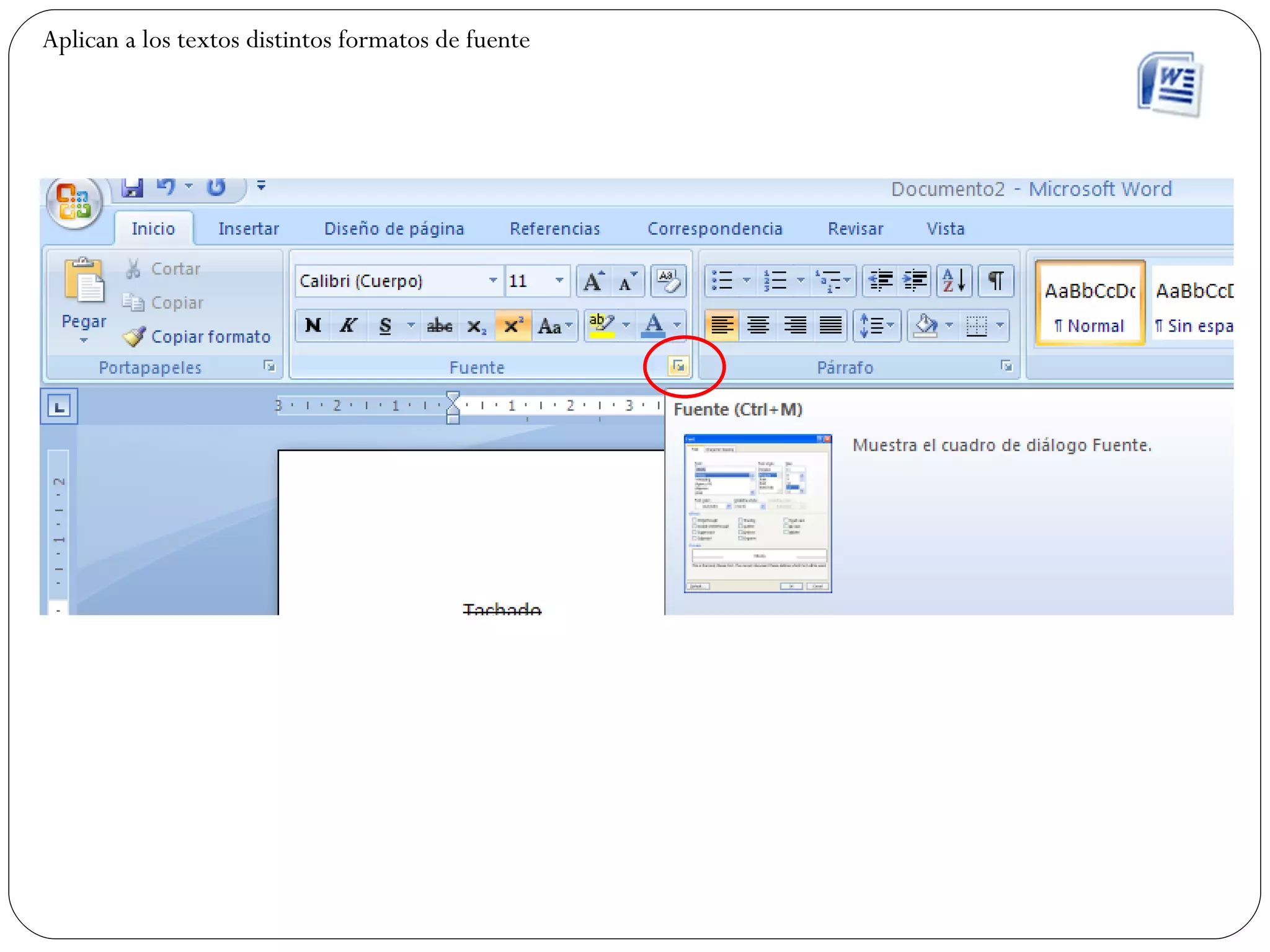Apply yellow text highlight color
Screen dimensions: 1270x952
[602, 325]
